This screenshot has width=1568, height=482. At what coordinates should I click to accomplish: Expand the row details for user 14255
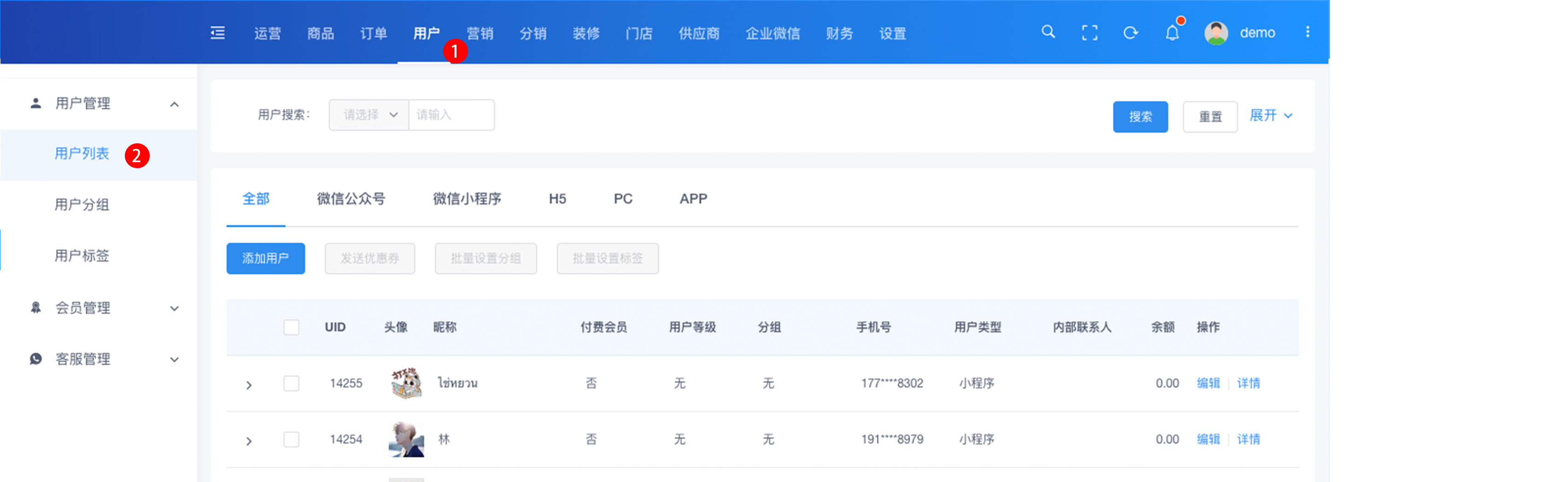point(249,385)
